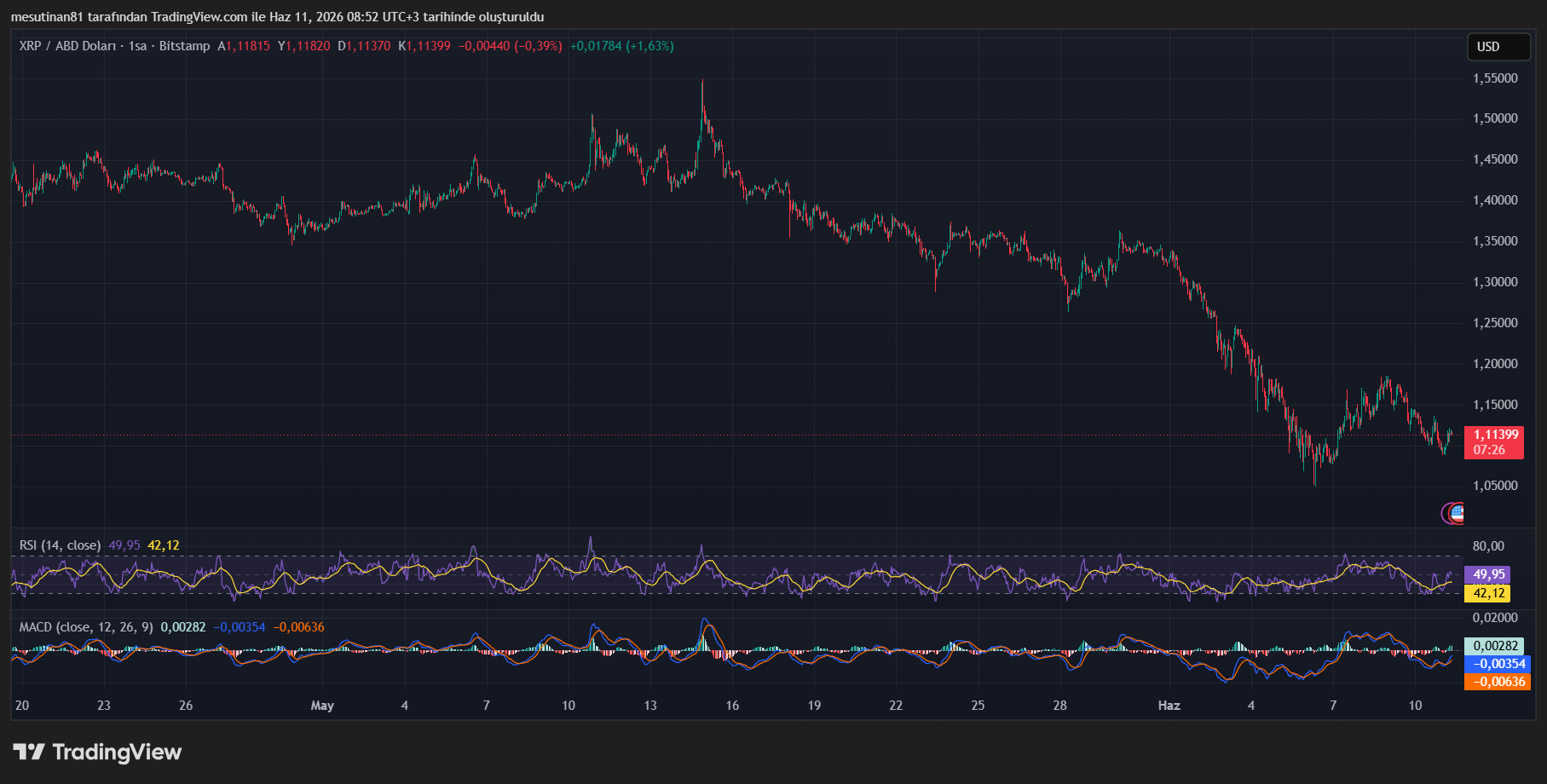
Task: Click the close value K1,11399
Action: click(x=424, y=46)
